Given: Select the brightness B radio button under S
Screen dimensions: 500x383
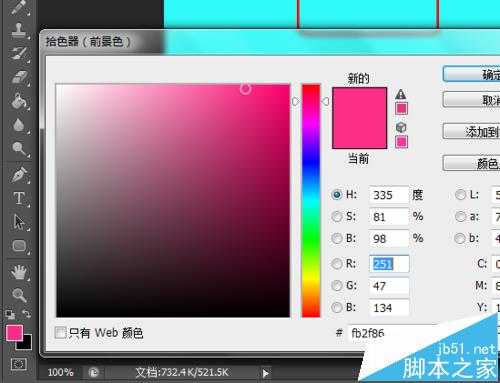Looking at the screenshot, I should tap(337, 238).
